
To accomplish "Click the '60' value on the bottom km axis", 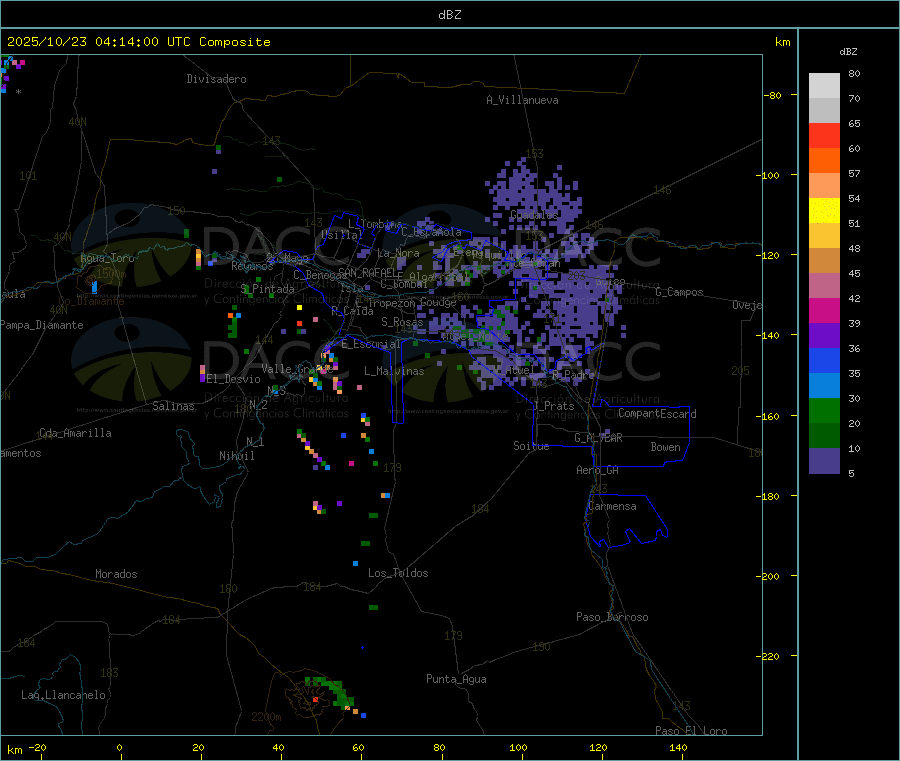I will pos(358,747).
